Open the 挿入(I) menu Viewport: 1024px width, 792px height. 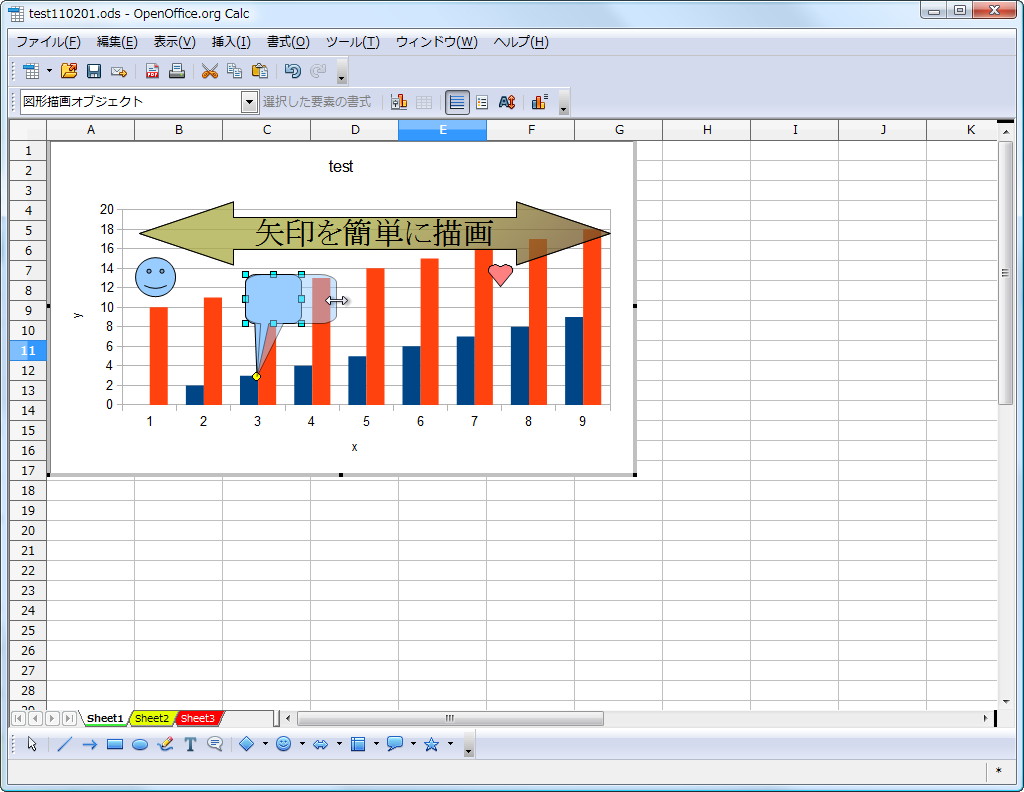tap(231, 42)
